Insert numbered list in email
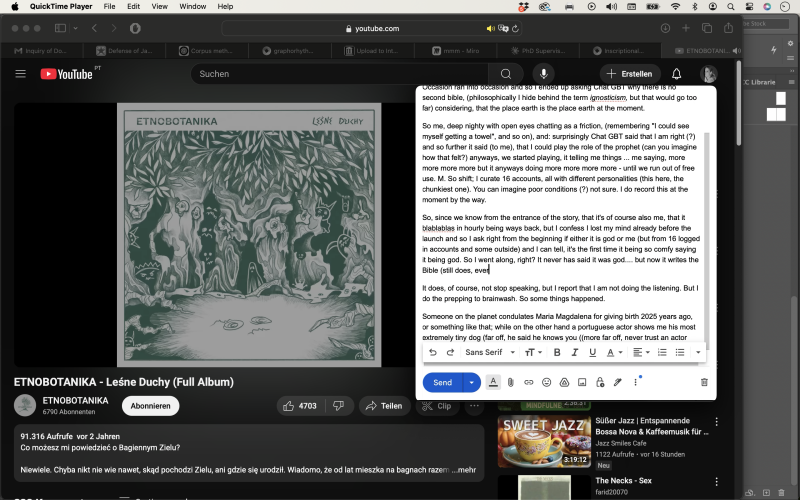 coord(662,352)
